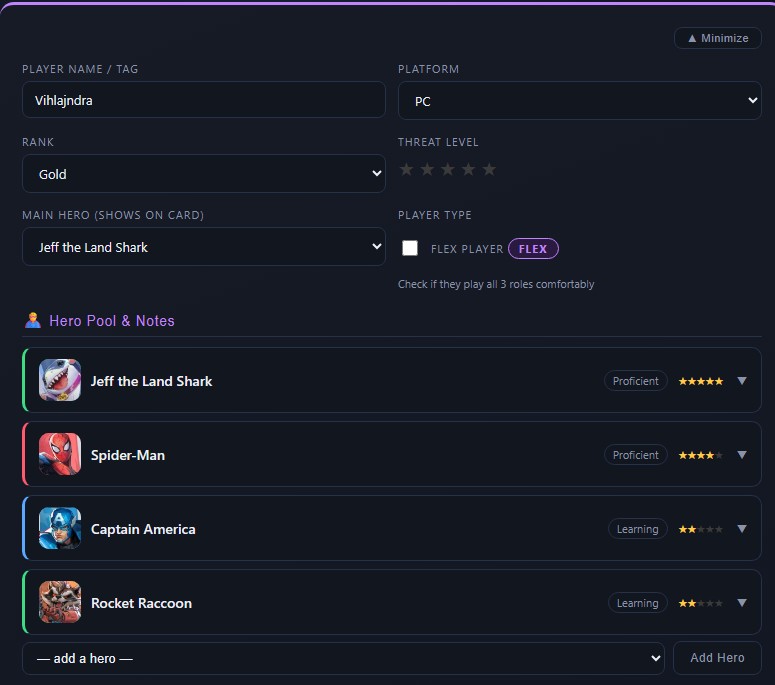Click the Hero Pool & Notes heading

pyautogui.click(x=112, y=321)
